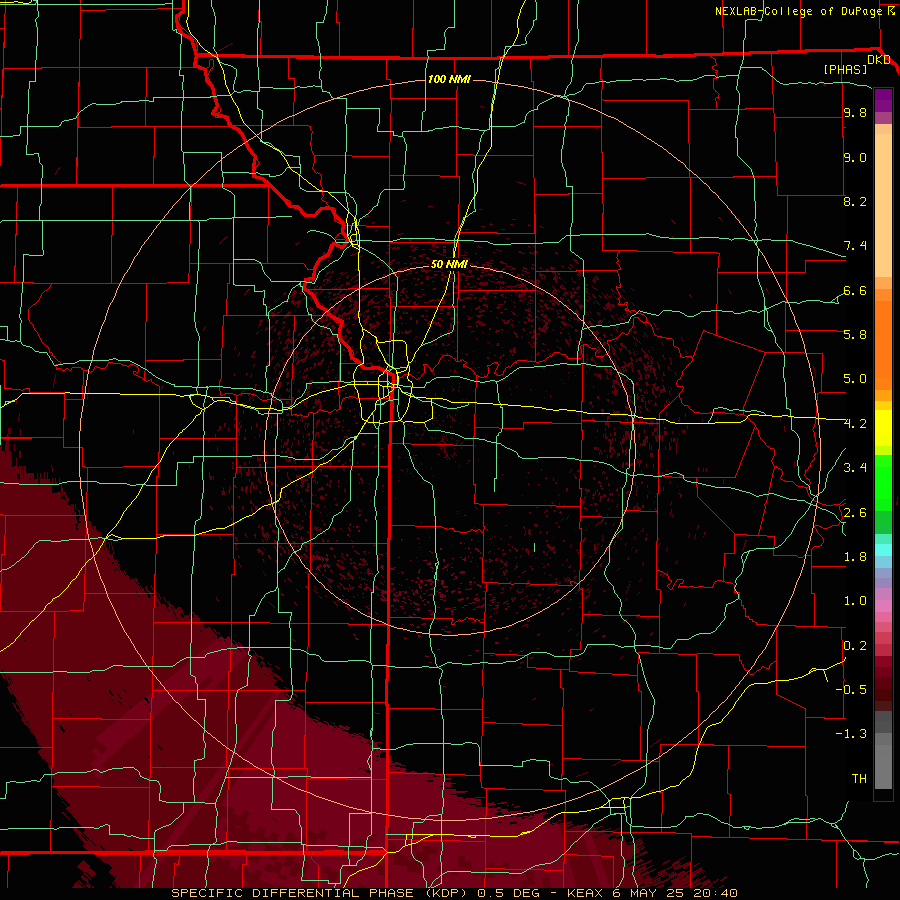Click the "KEAX" radar site identifier
This screenshot has height=900, width=900.
point(584,893)
